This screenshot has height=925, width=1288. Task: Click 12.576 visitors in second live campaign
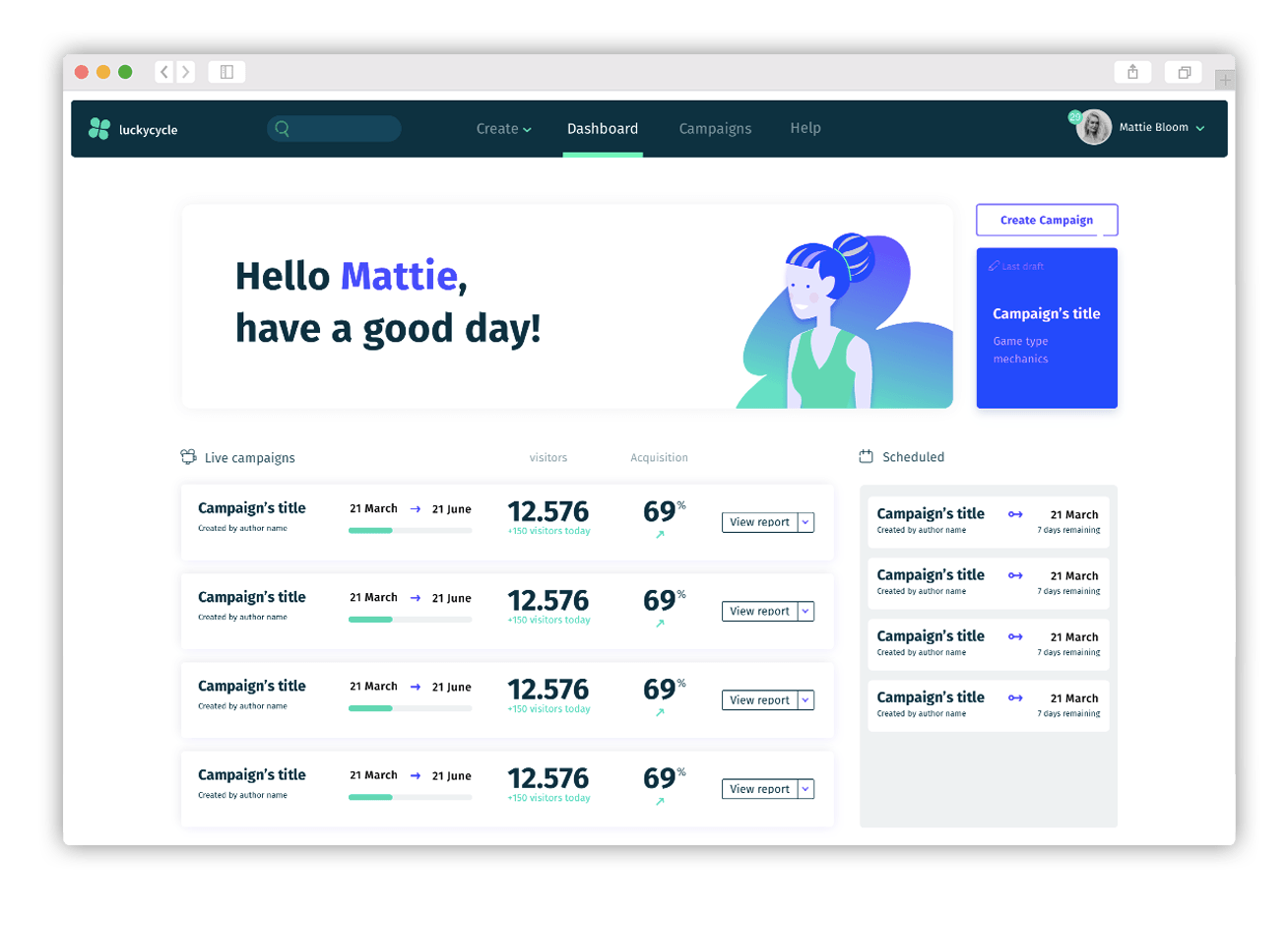coord(548,600)
